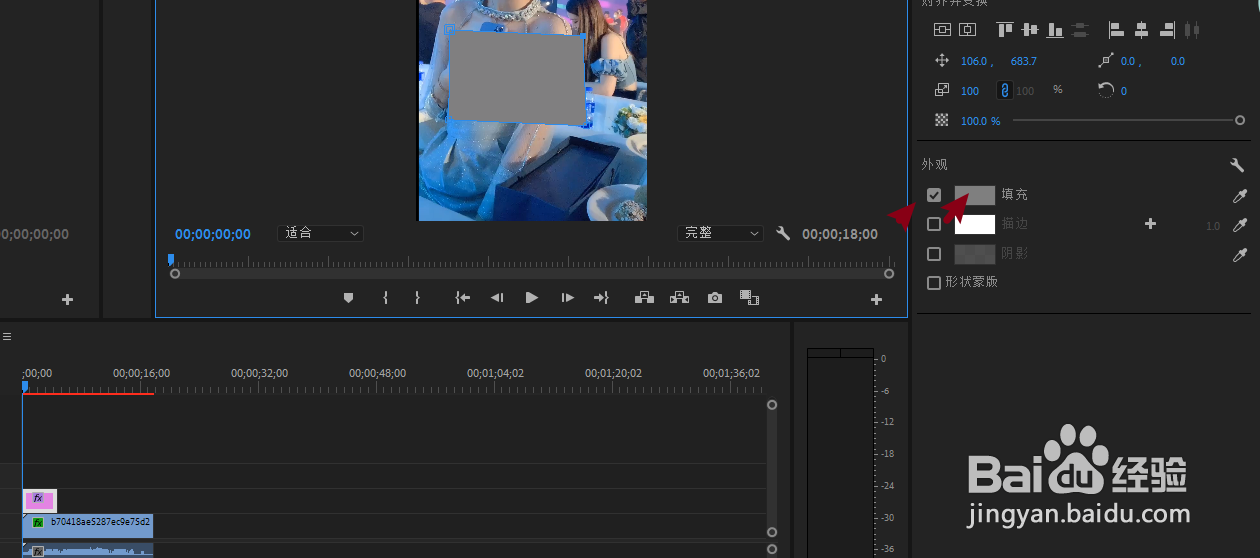Enable the 阴影 shadow checkbox

(934, 254)
